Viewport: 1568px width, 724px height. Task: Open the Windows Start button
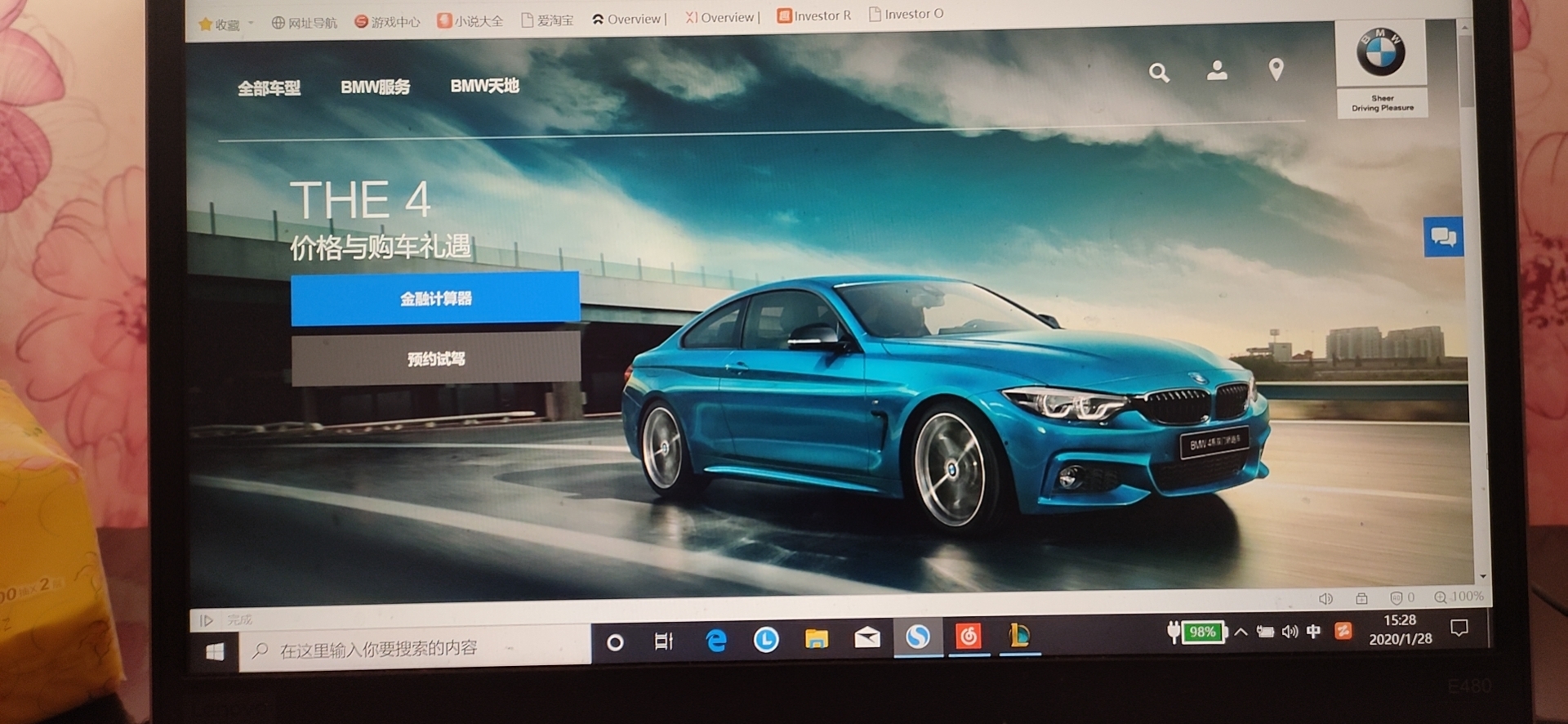pyautogui.click(x=215, y=651)
